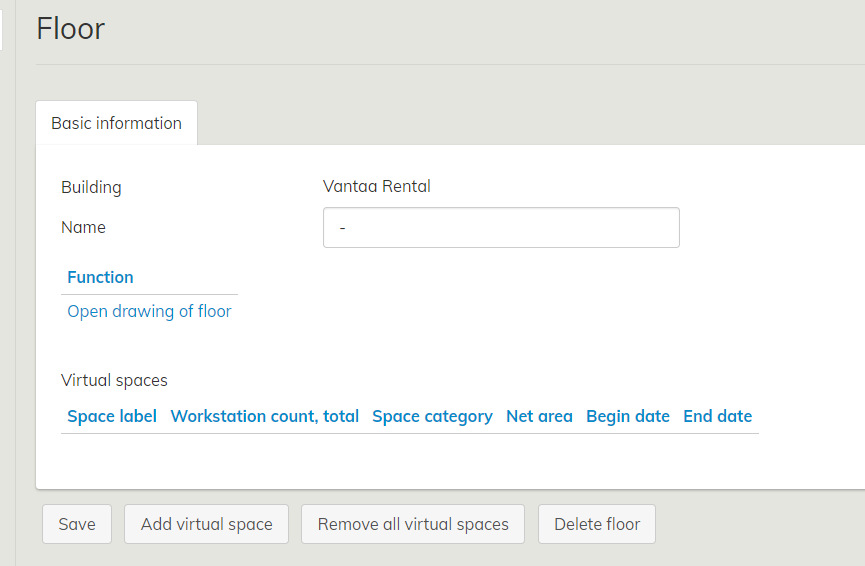Sort by Net area column
The image size is (865, 566).
click(x=539, y=416)
